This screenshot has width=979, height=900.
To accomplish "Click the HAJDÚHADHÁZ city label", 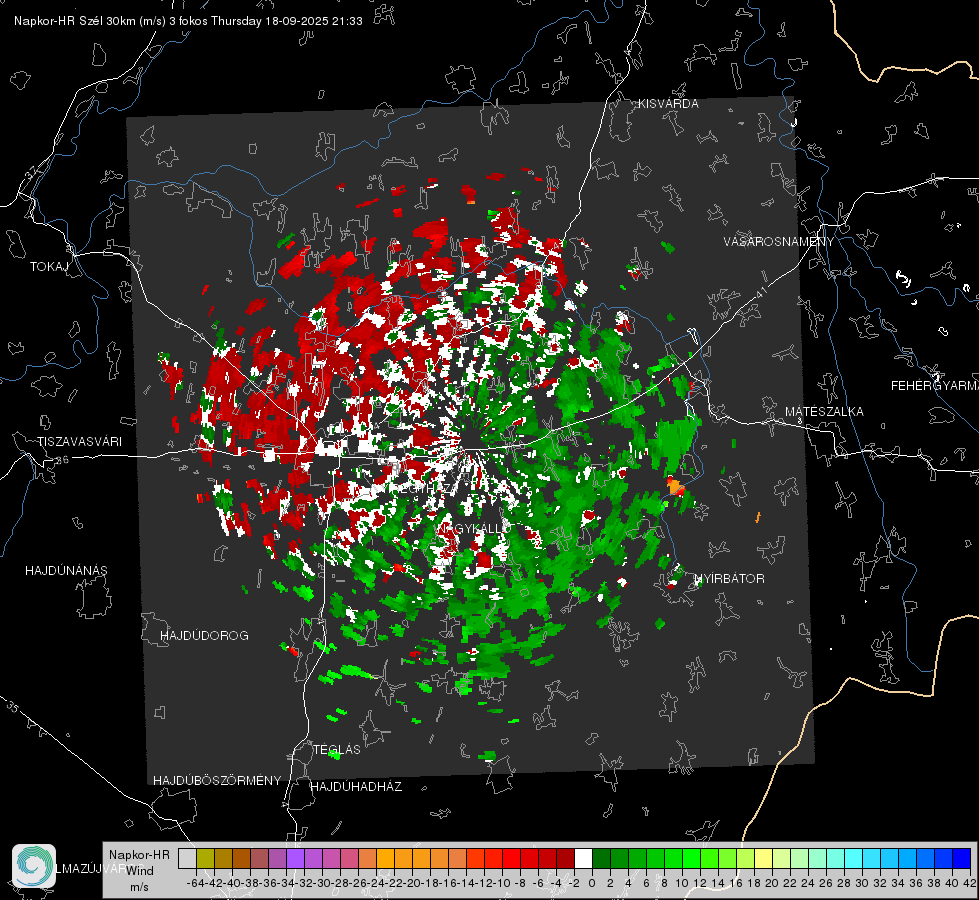I will (x=356, y=787).
